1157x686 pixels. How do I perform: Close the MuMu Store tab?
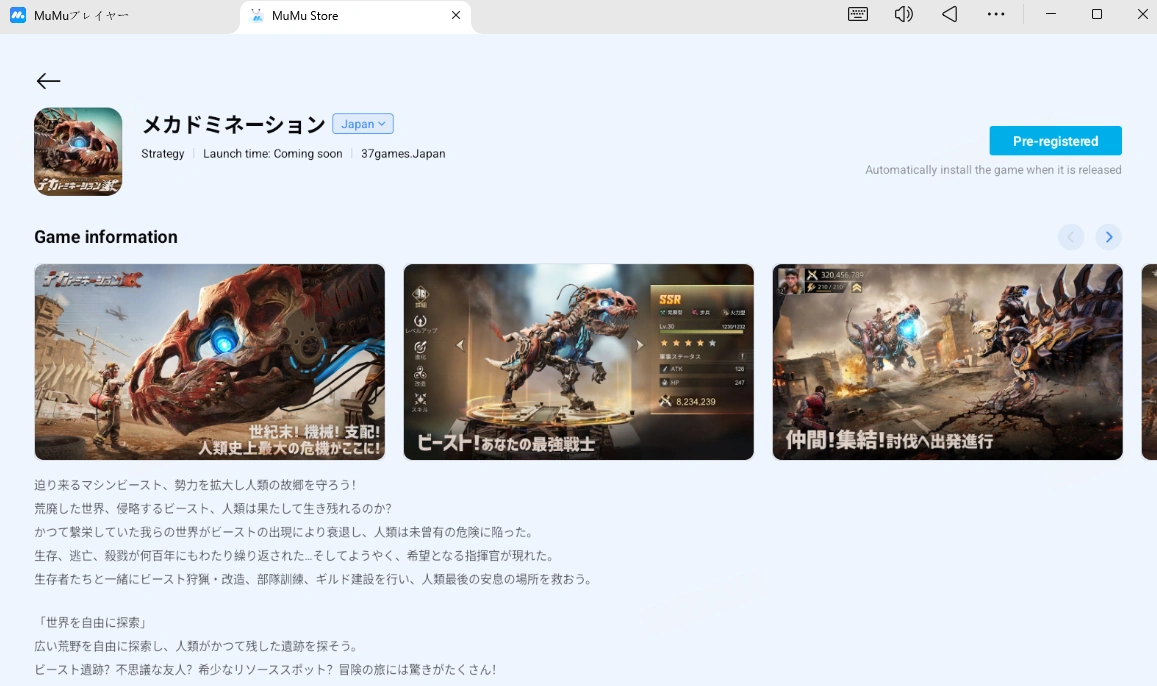[456, 15]
